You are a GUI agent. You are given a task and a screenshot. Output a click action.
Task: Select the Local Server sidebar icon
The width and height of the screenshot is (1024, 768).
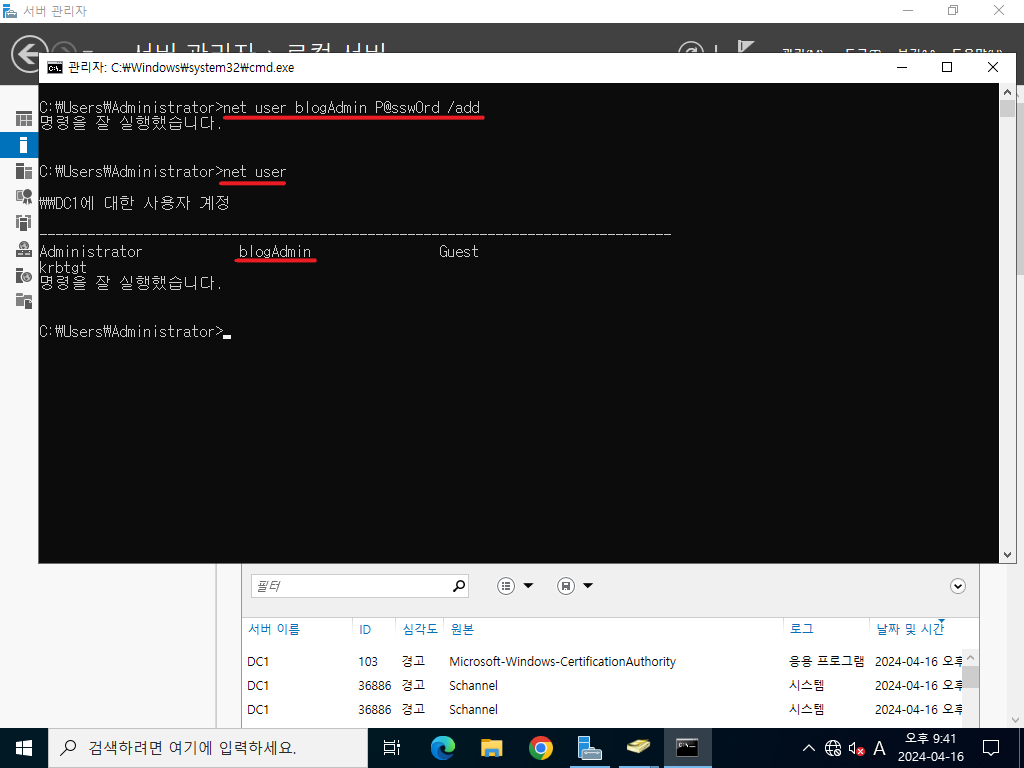(x=24, y=145)
